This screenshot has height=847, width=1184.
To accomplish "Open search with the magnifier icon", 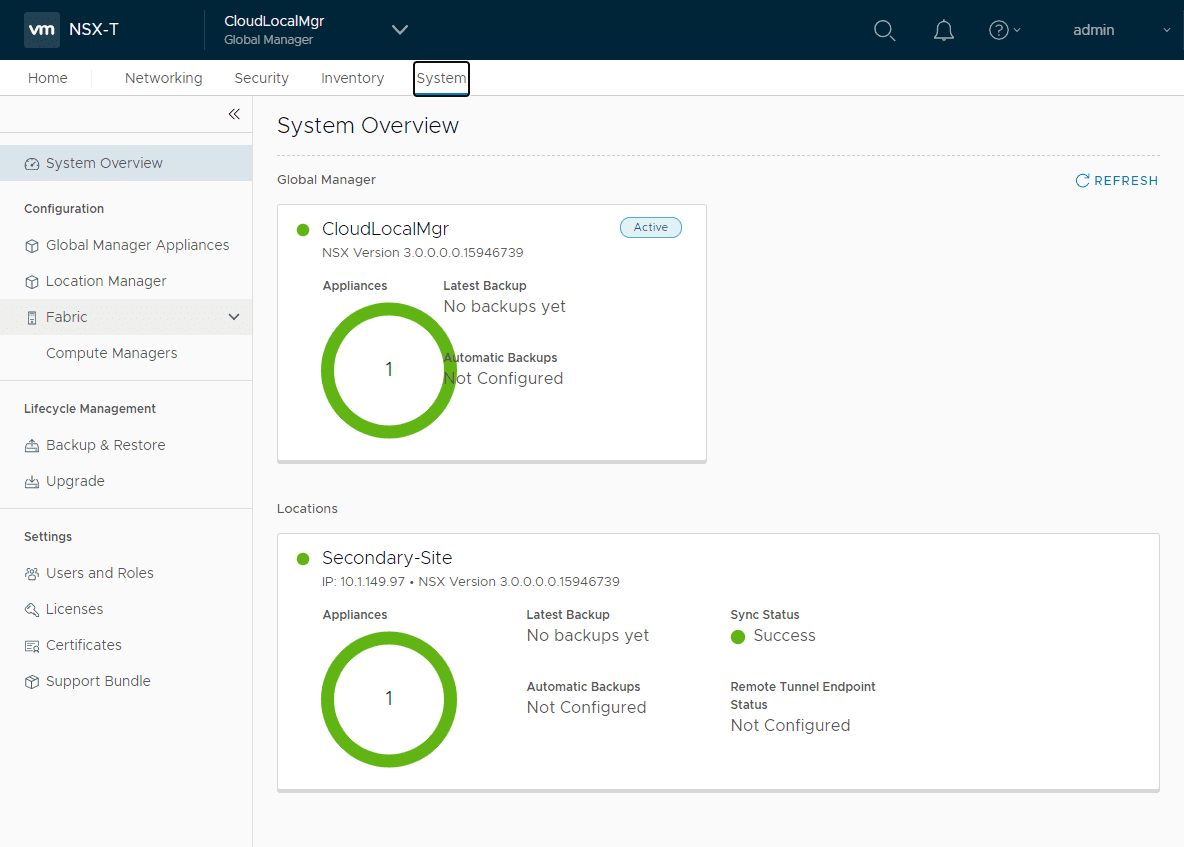I will (x=884, y=30).
